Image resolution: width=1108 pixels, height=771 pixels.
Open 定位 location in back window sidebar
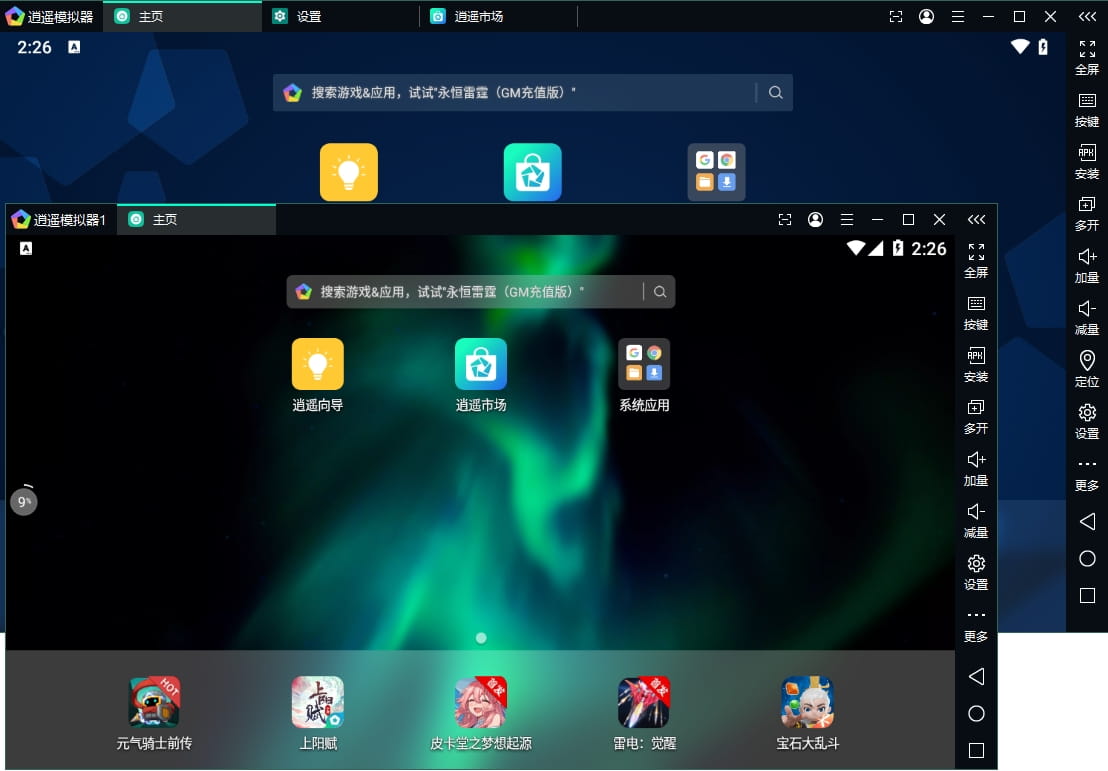point(1087,370)
